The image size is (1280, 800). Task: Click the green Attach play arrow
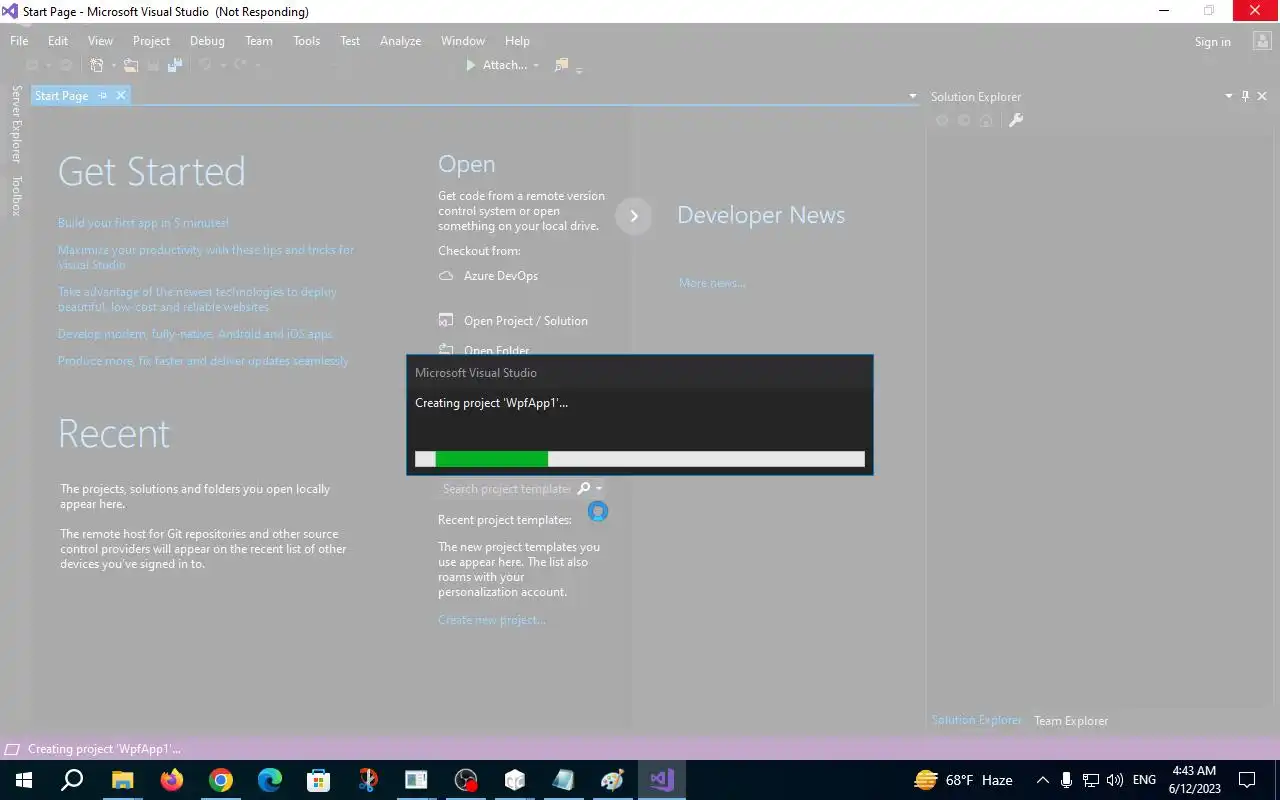470,65
